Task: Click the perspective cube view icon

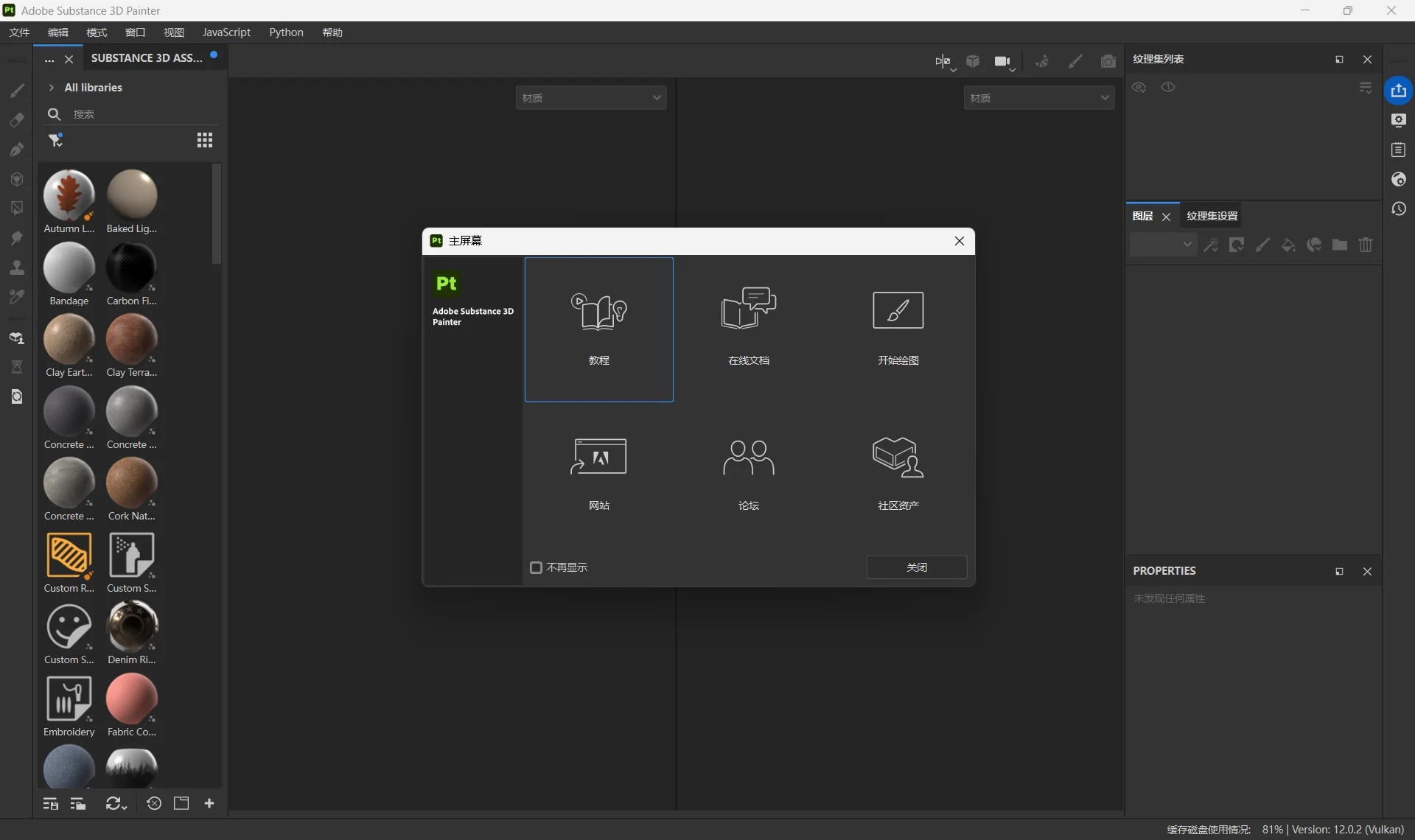Action: (973, 61)
